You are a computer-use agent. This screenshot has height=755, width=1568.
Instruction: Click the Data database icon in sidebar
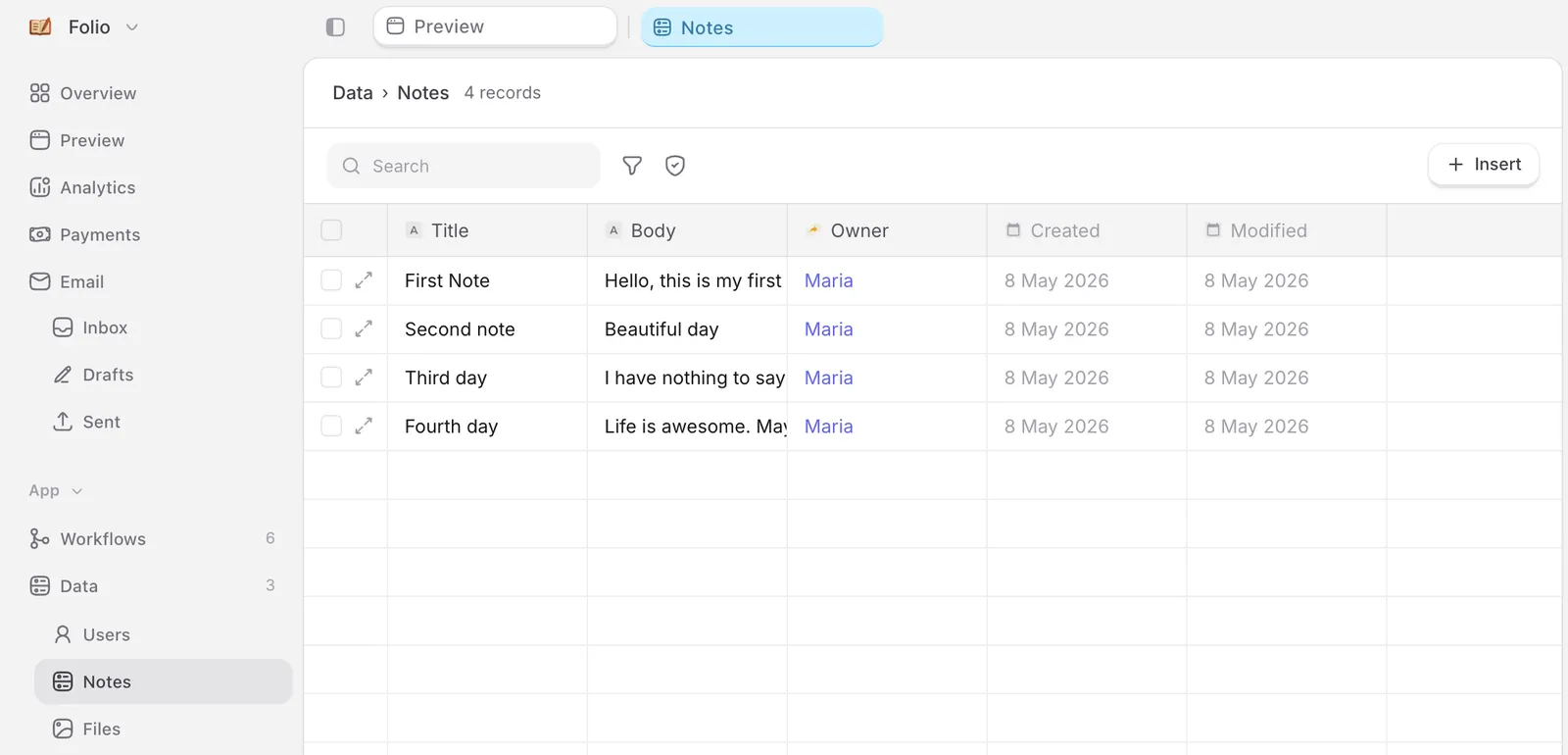(40, 585)
